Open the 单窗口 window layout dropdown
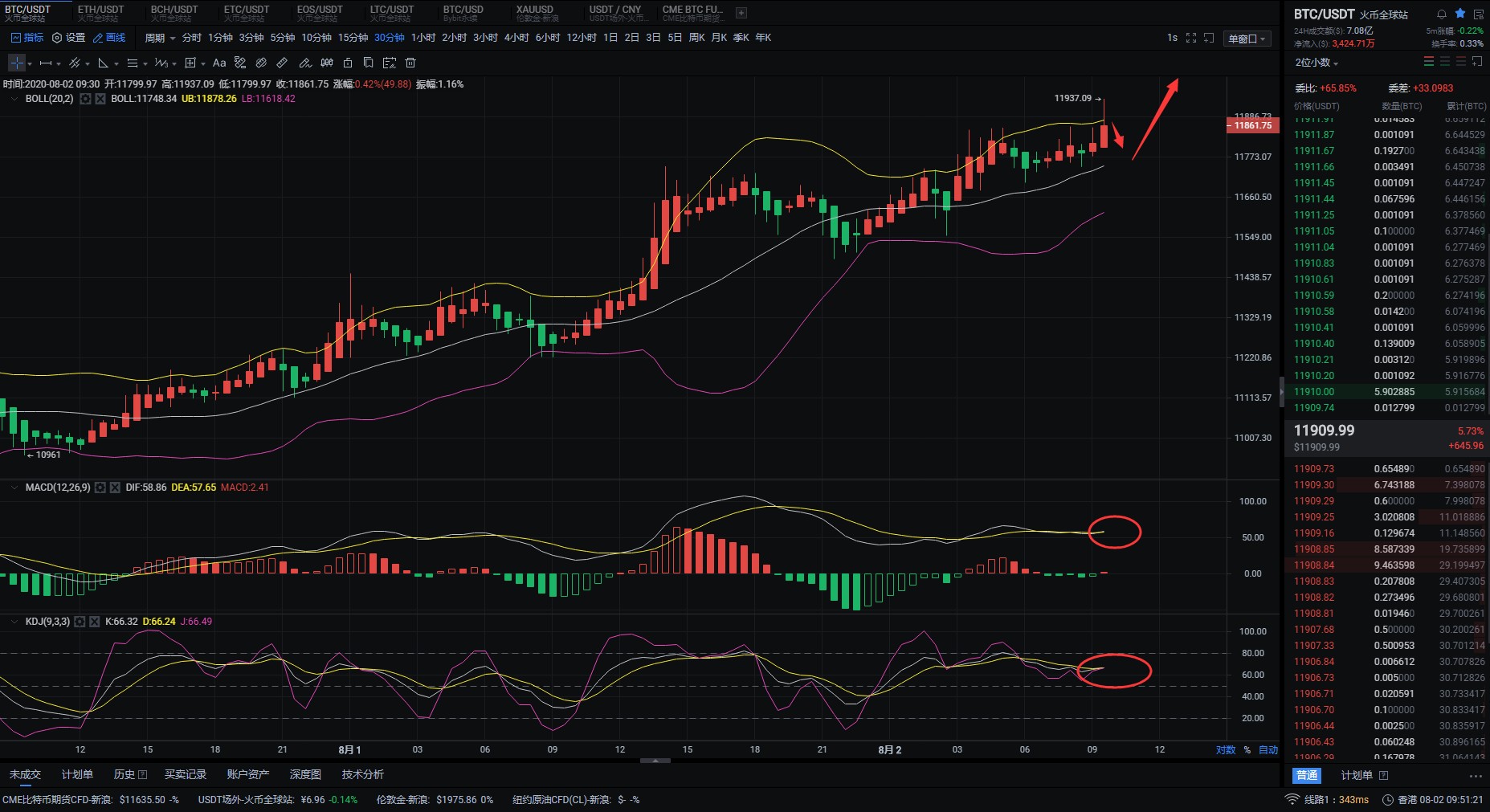 click(x=1247, y=39)
